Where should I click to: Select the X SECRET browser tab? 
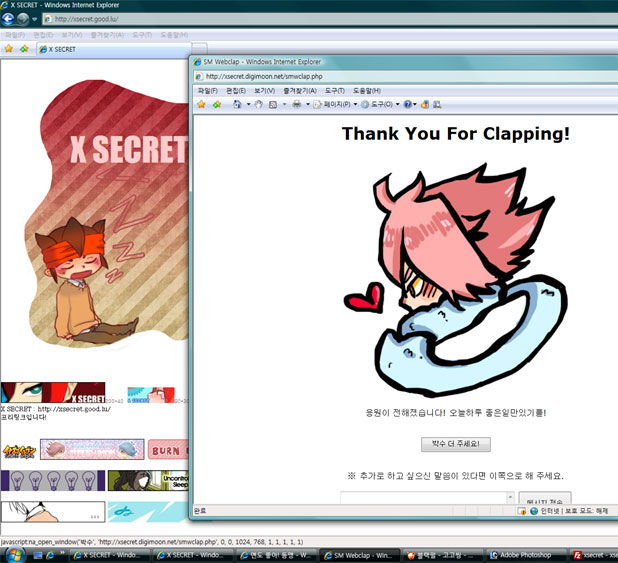62,49
